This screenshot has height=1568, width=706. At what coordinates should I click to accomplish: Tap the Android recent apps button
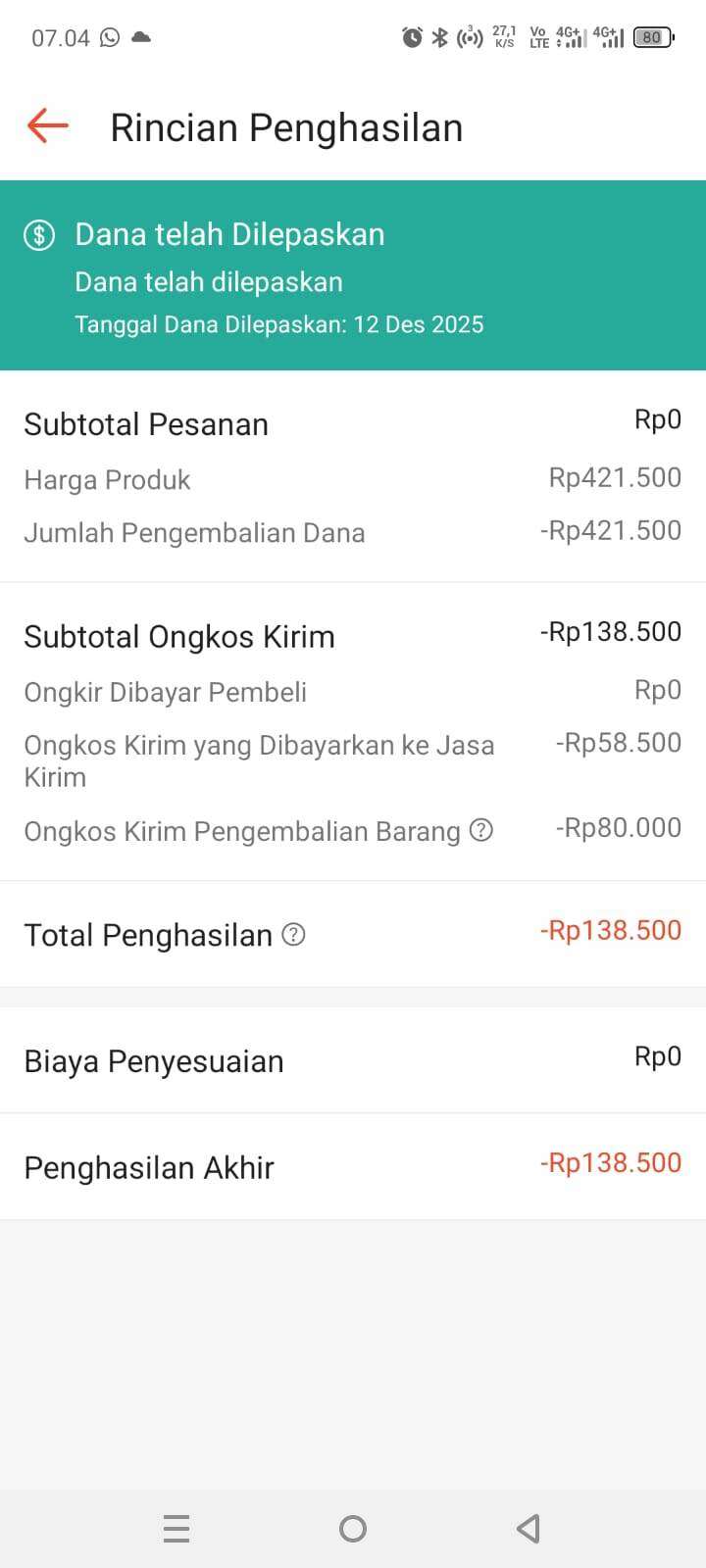[176, 1528]
